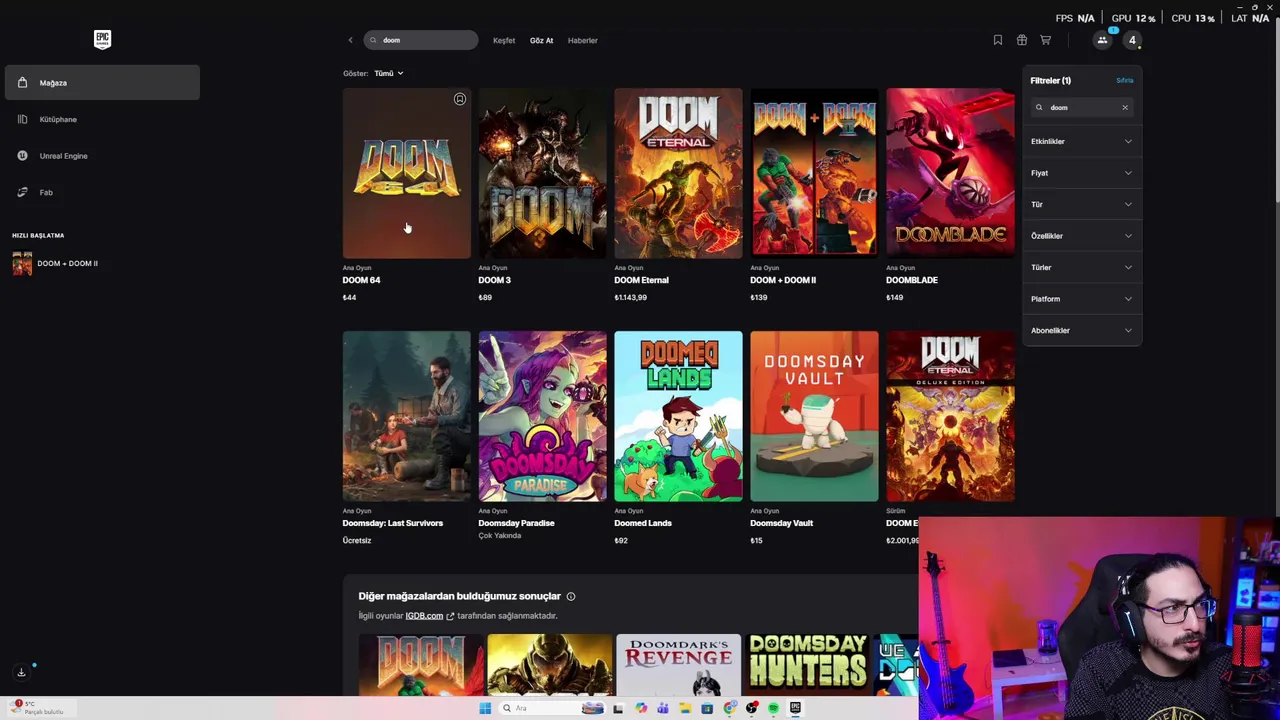Click the DOOM Eternal title text

pos(641,280)
